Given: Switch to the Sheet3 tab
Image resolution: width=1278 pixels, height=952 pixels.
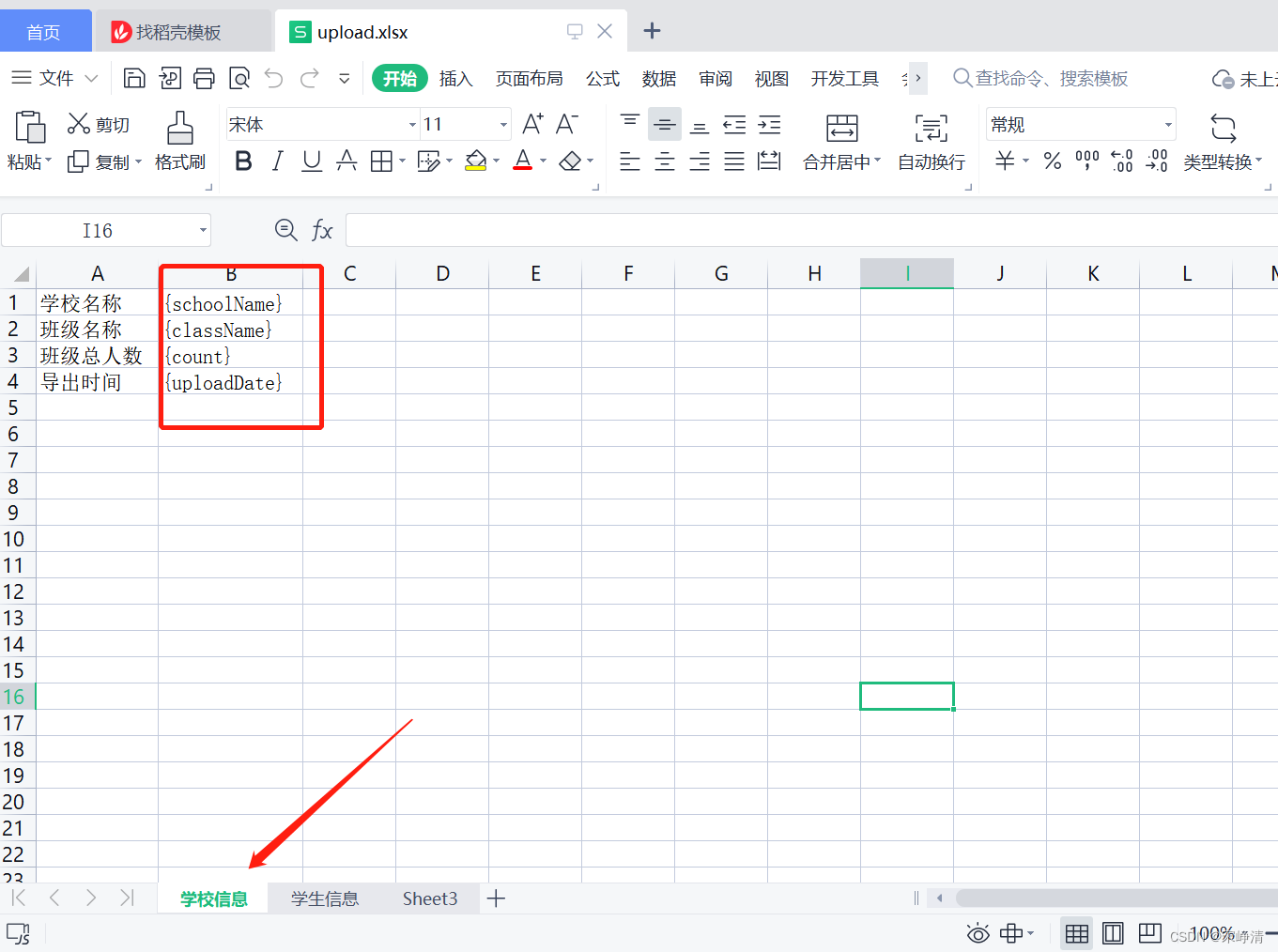Looking at the screenshot, I should [x=430, y=898].
